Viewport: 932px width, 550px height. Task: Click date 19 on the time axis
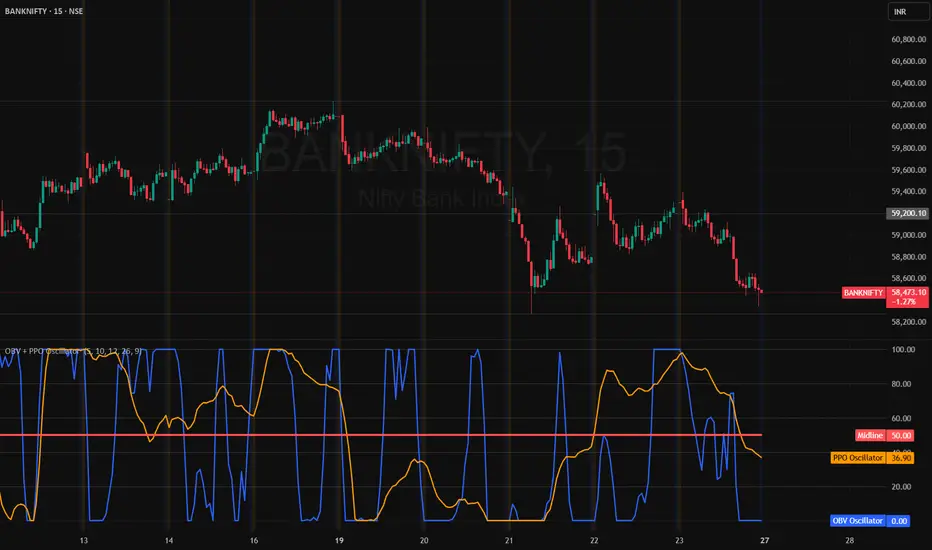339,540
